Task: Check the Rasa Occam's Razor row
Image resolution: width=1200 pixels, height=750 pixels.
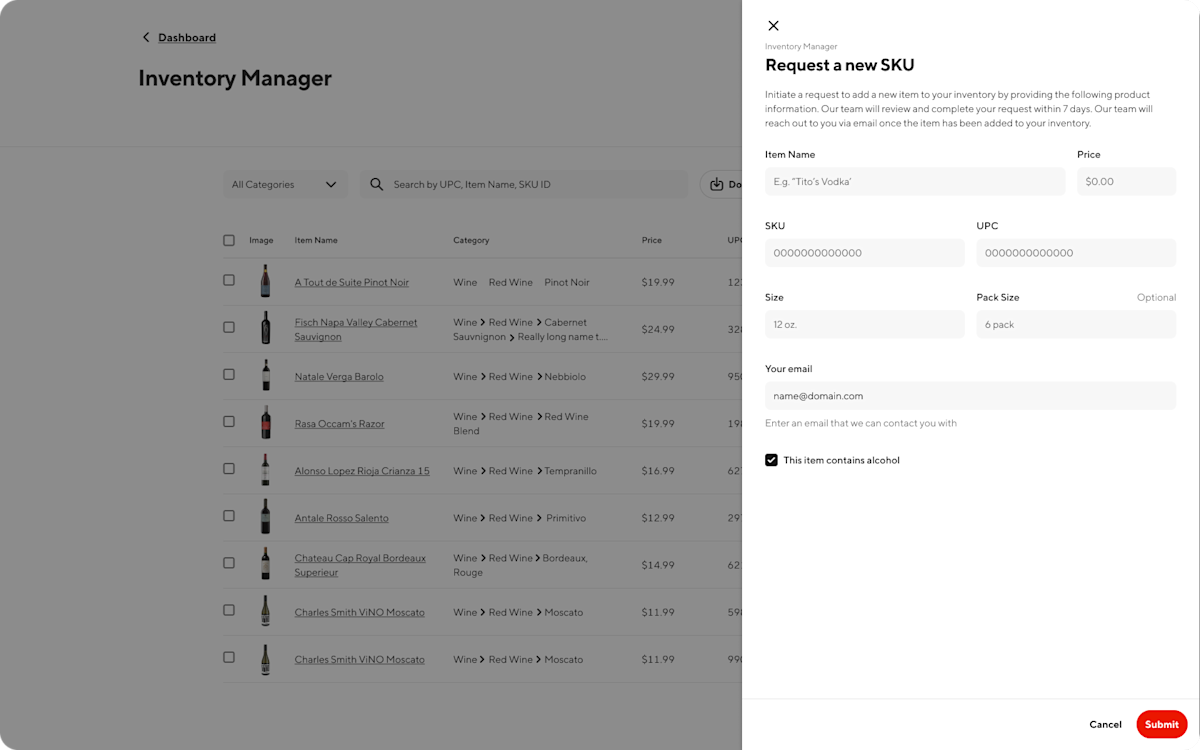Action: tap(229, 422)
